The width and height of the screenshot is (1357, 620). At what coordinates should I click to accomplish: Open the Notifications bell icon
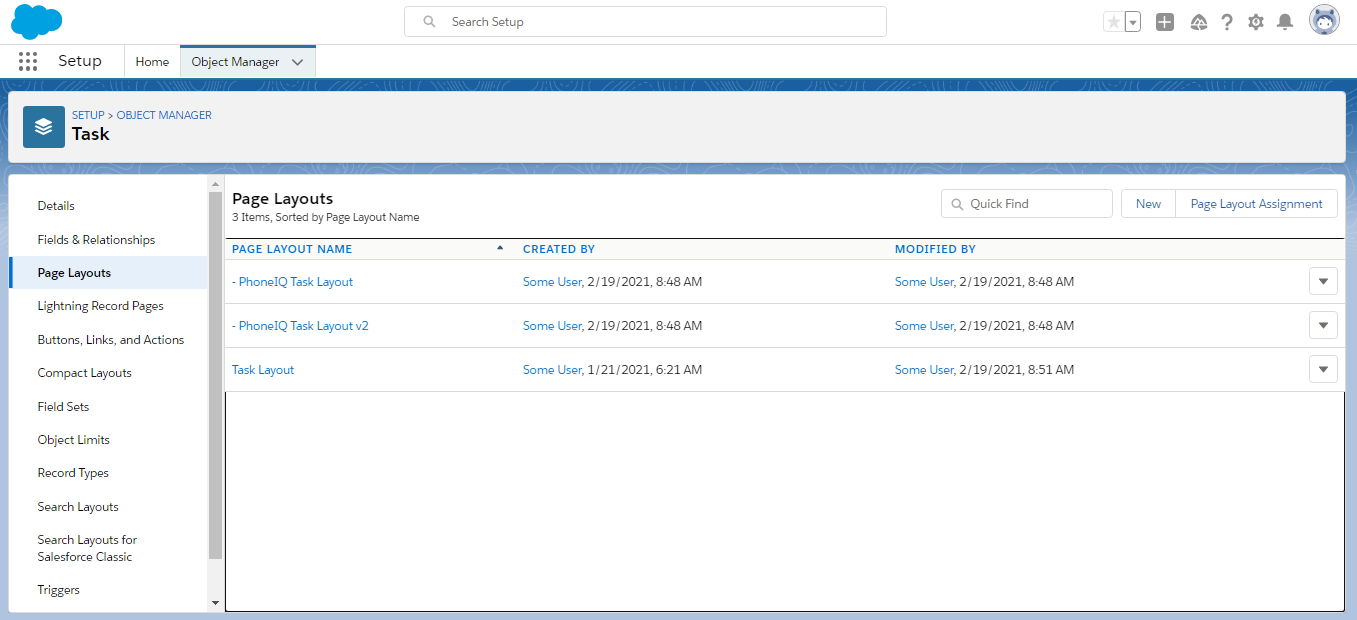[x=1286, y=22]
